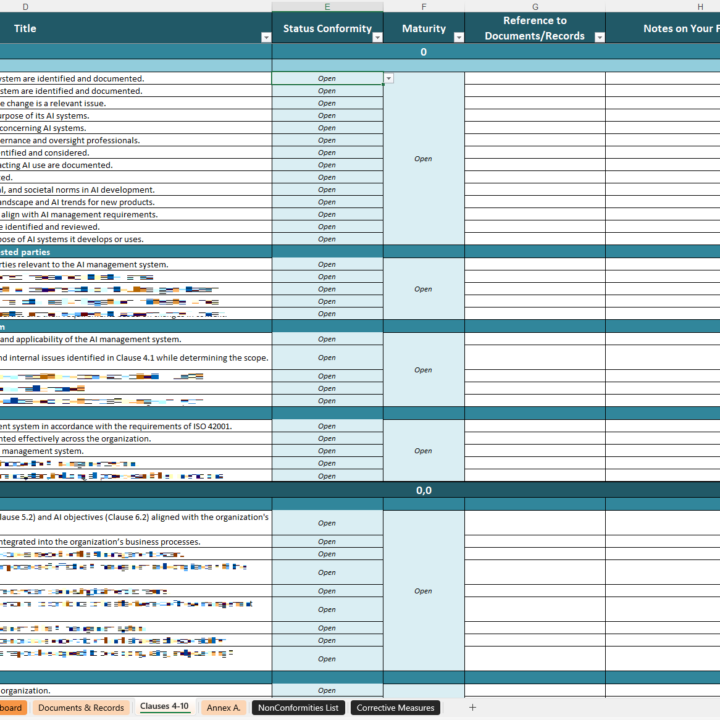Click the Maturity header cell

point(423,28)
